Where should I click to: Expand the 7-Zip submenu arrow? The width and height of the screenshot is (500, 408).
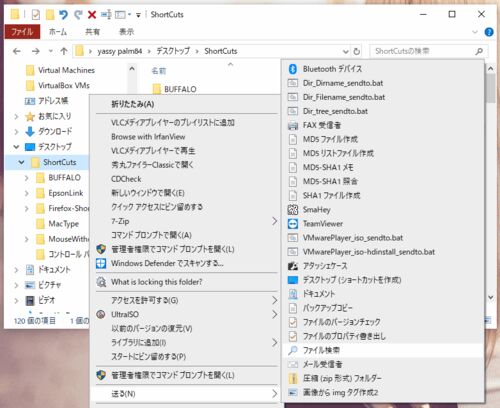coord(274,221)
